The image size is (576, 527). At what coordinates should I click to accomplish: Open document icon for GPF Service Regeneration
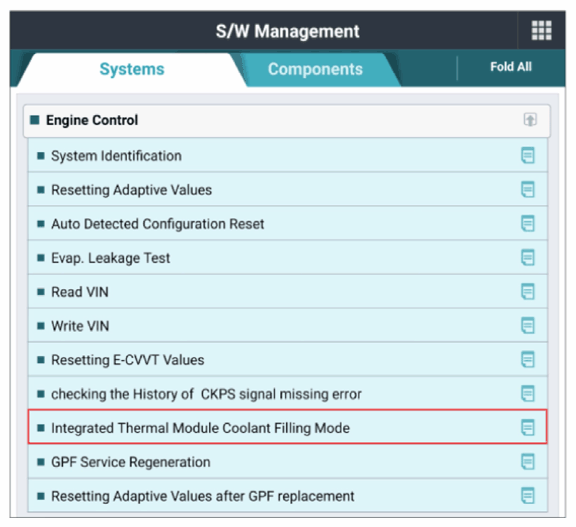pyautogui.click(x=528, y=462)
